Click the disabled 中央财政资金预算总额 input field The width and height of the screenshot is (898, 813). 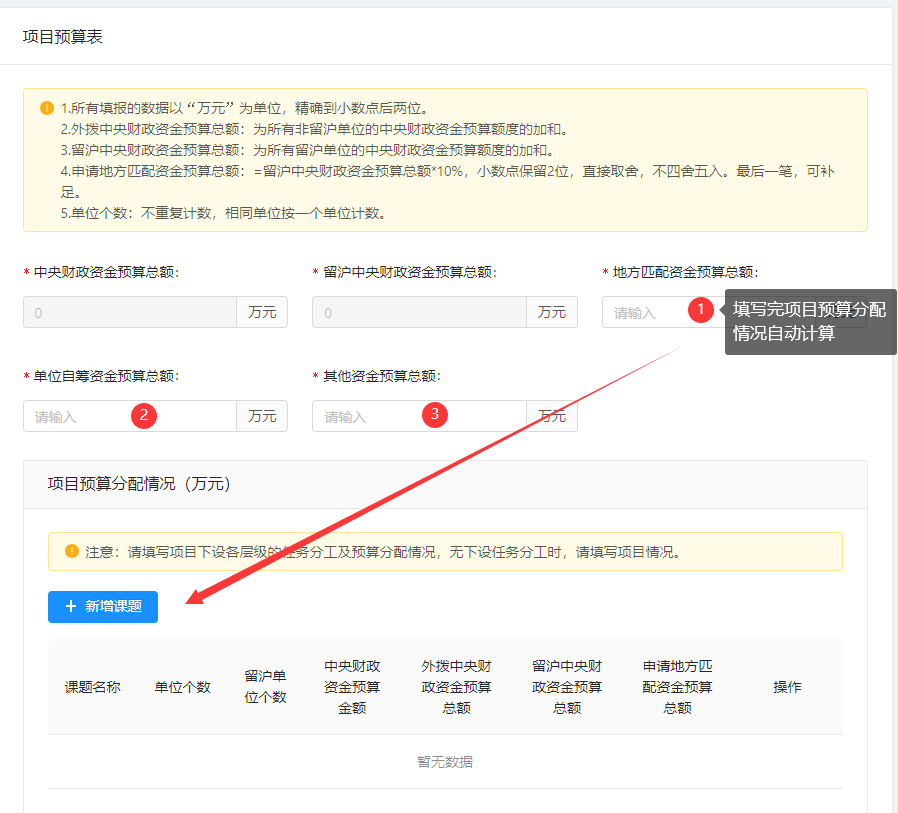coord(129,313)
